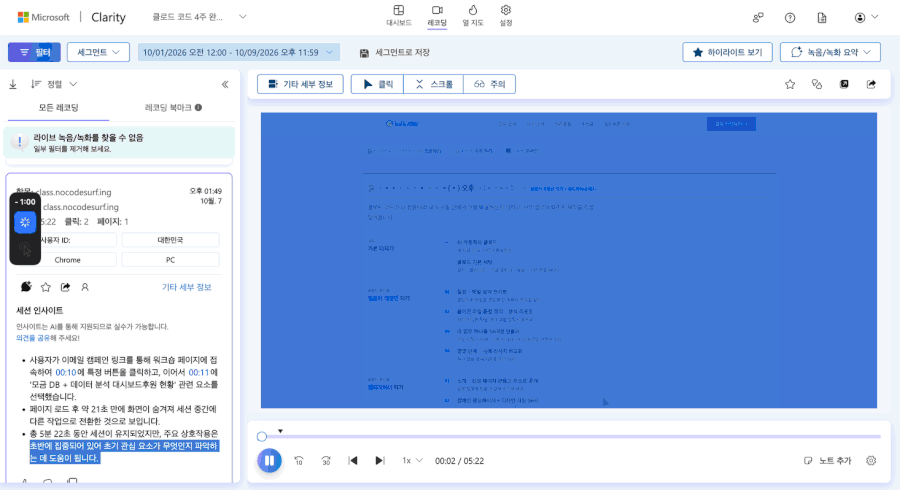This screenshot has height=490, width=900.
Task: Click the recording playback preview area
Action: (569, 260)
